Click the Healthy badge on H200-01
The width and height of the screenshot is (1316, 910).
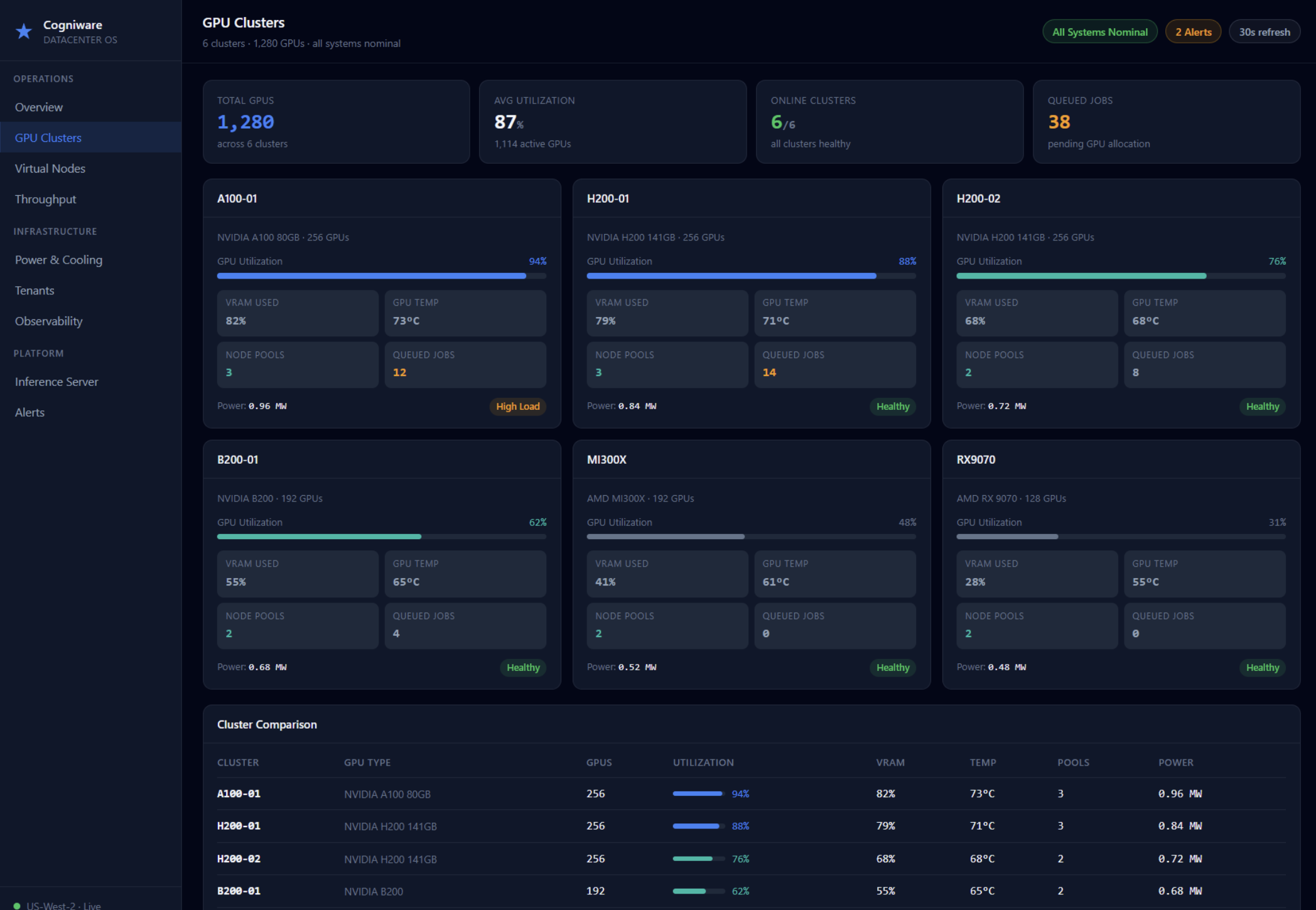[892, 406]
